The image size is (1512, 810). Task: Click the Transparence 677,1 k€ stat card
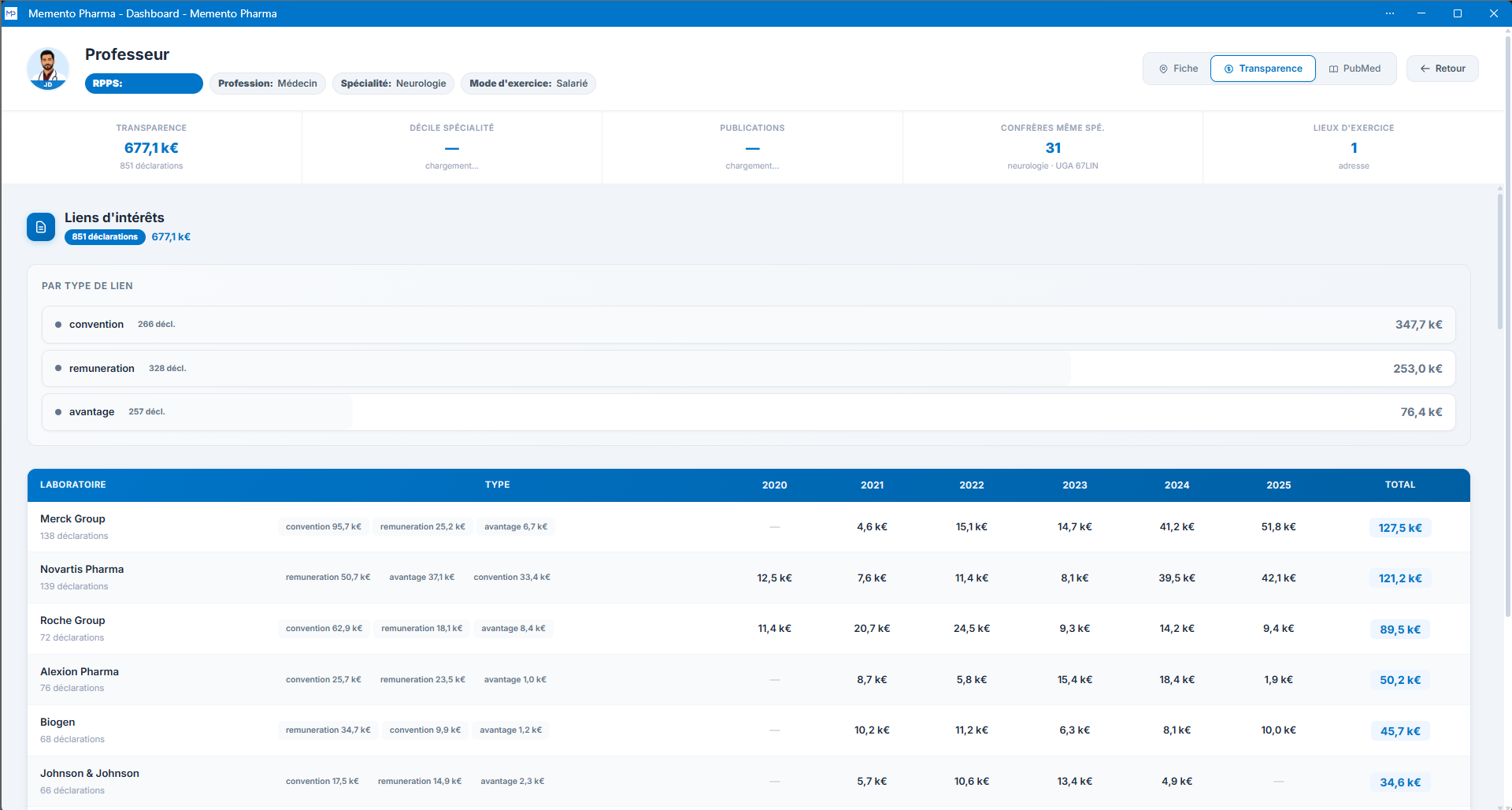pos(151,147)
